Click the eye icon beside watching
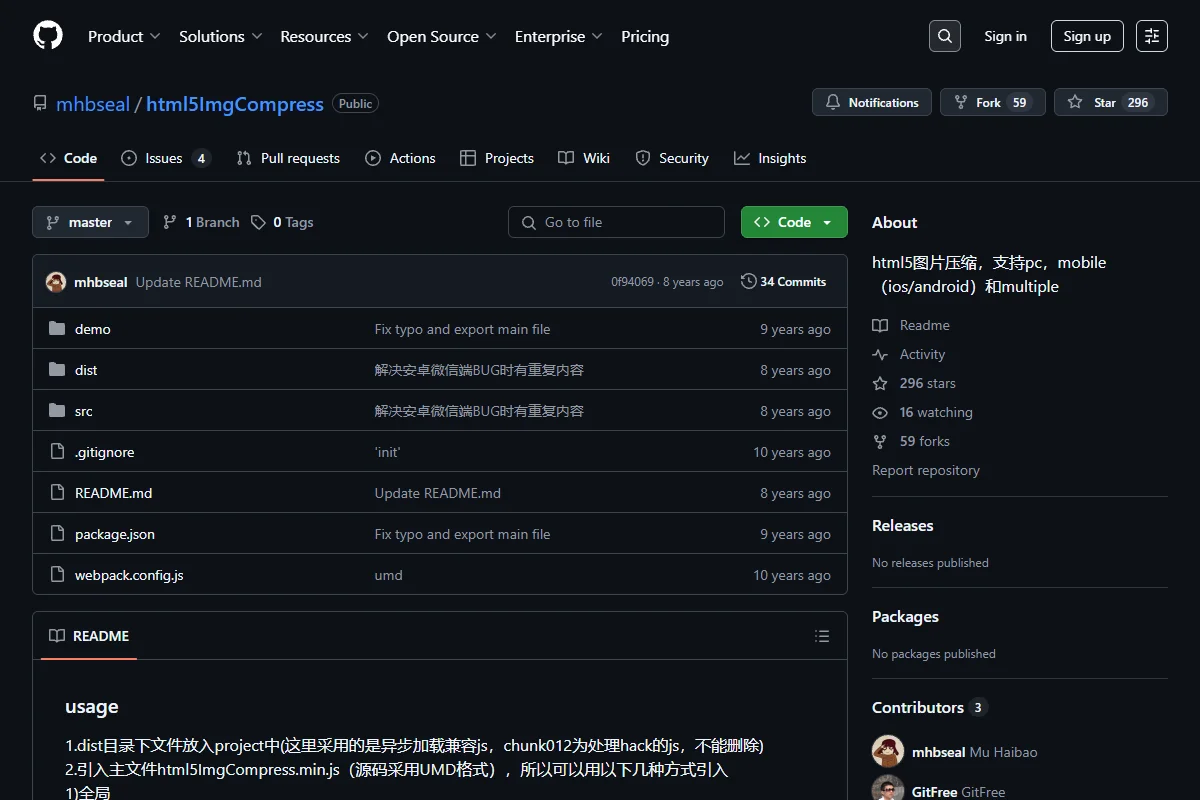This screenshot has height=800, width=1200. [x=880, y=412]
